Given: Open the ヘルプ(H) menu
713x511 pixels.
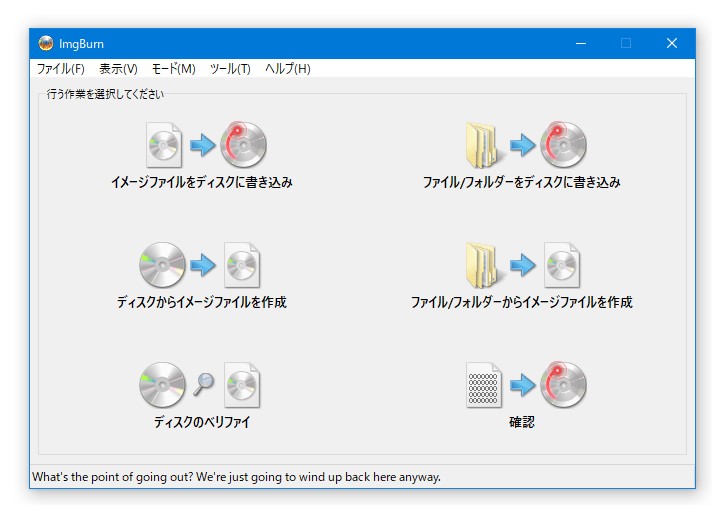Looking at the screenshot, I should 288,69.
